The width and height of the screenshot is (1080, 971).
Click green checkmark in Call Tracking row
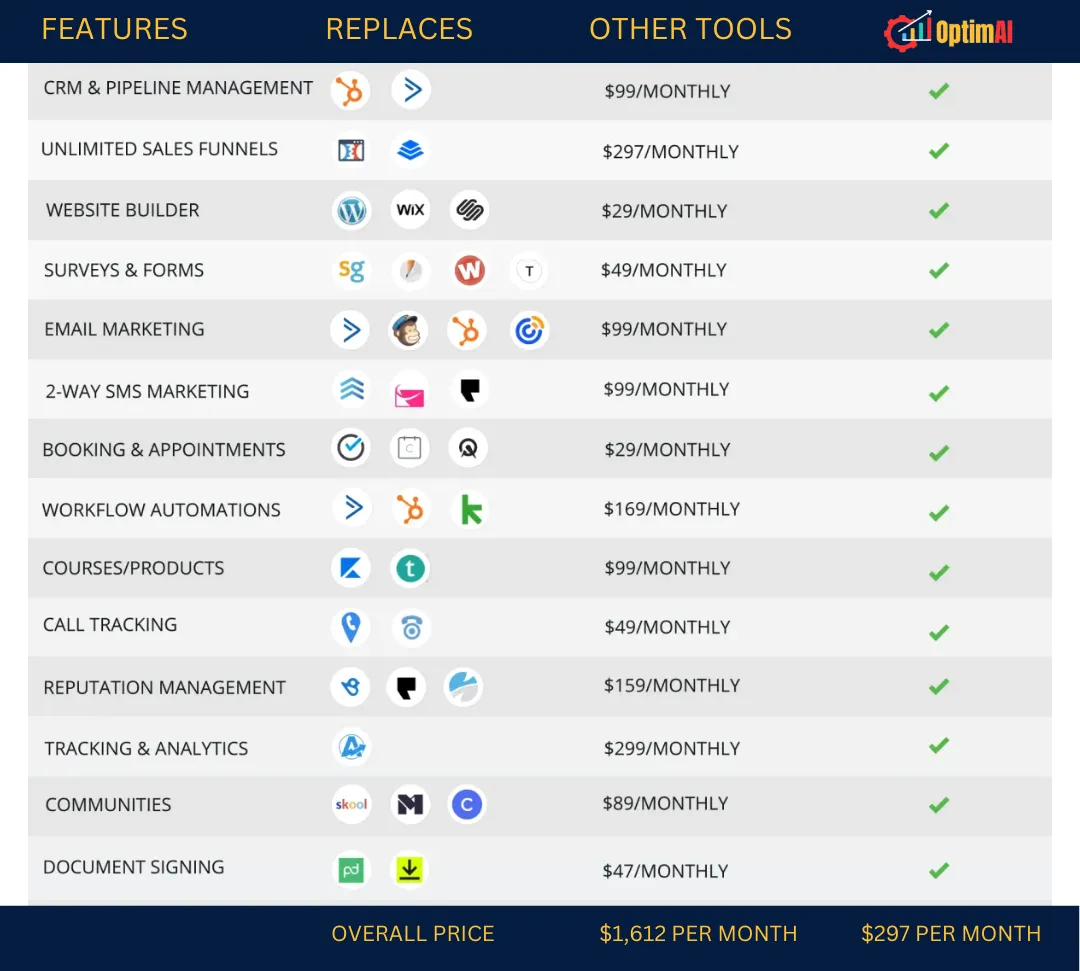tap(939, 632)
